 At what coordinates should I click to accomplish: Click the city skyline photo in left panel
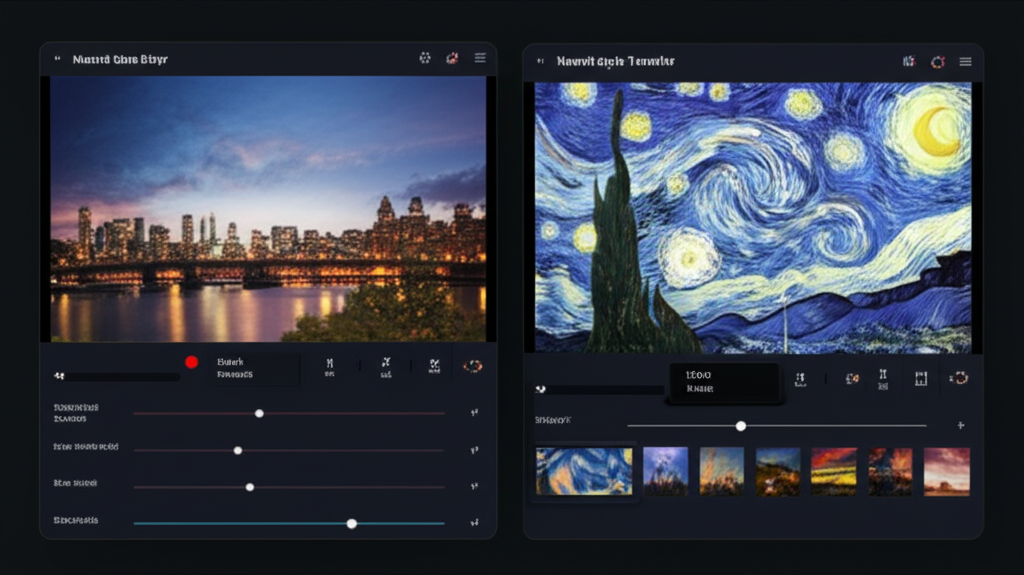[x=268, y=209]
